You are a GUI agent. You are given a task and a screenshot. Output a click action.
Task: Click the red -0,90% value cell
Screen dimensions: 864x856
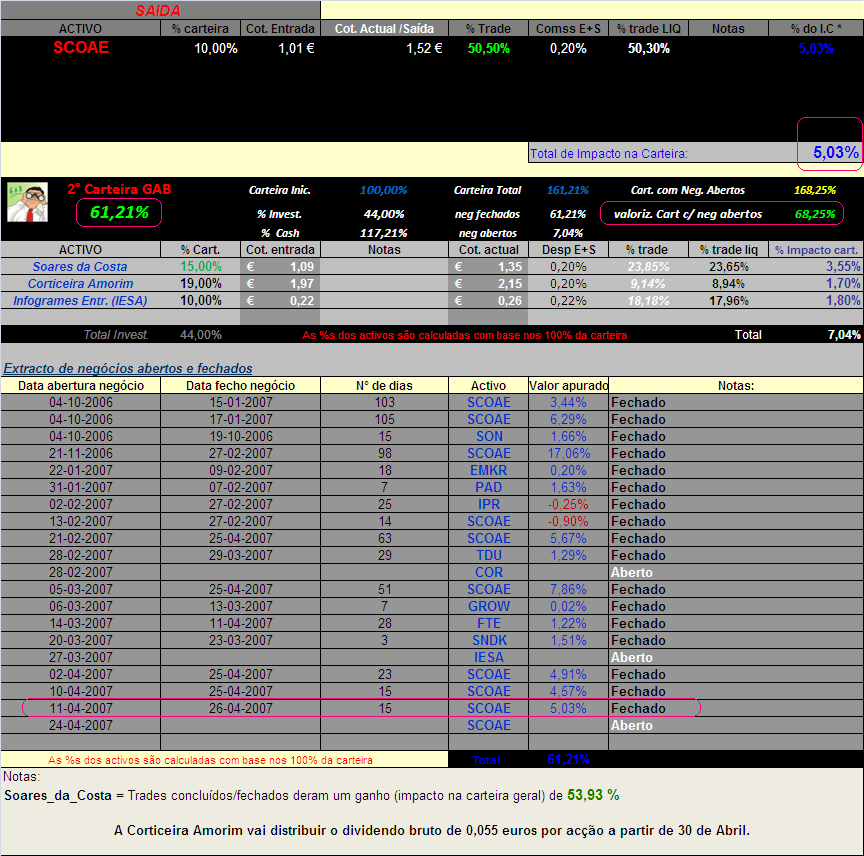point(569,521)
